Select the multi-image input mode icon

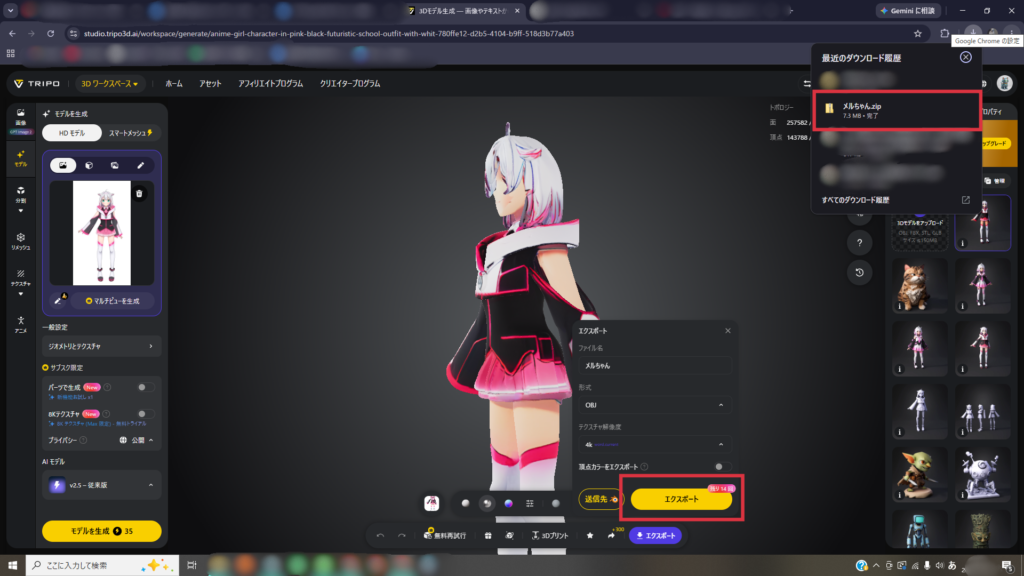[114, 165]
